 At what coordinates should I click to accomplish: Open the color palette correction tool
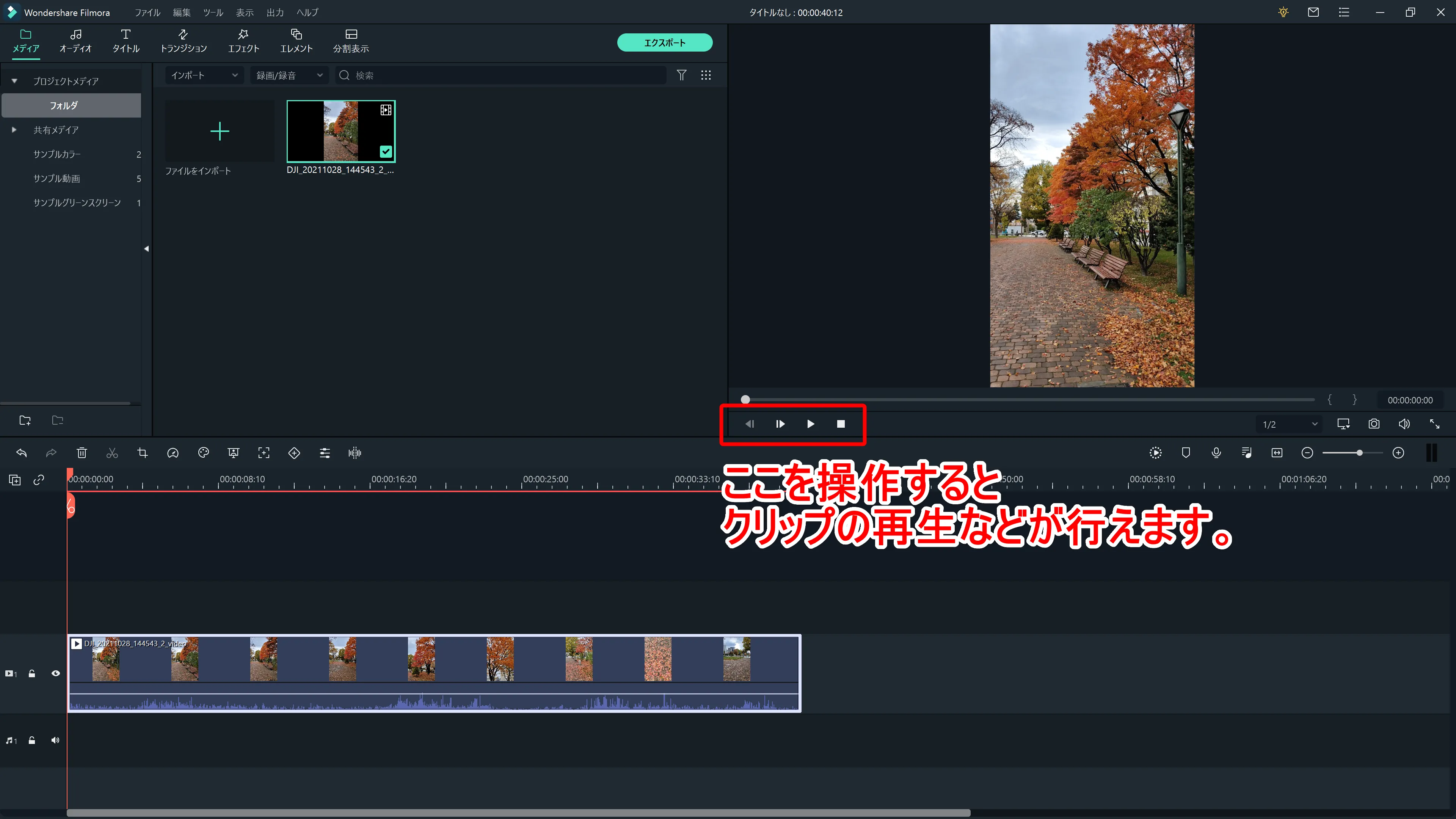click(204, 453)
